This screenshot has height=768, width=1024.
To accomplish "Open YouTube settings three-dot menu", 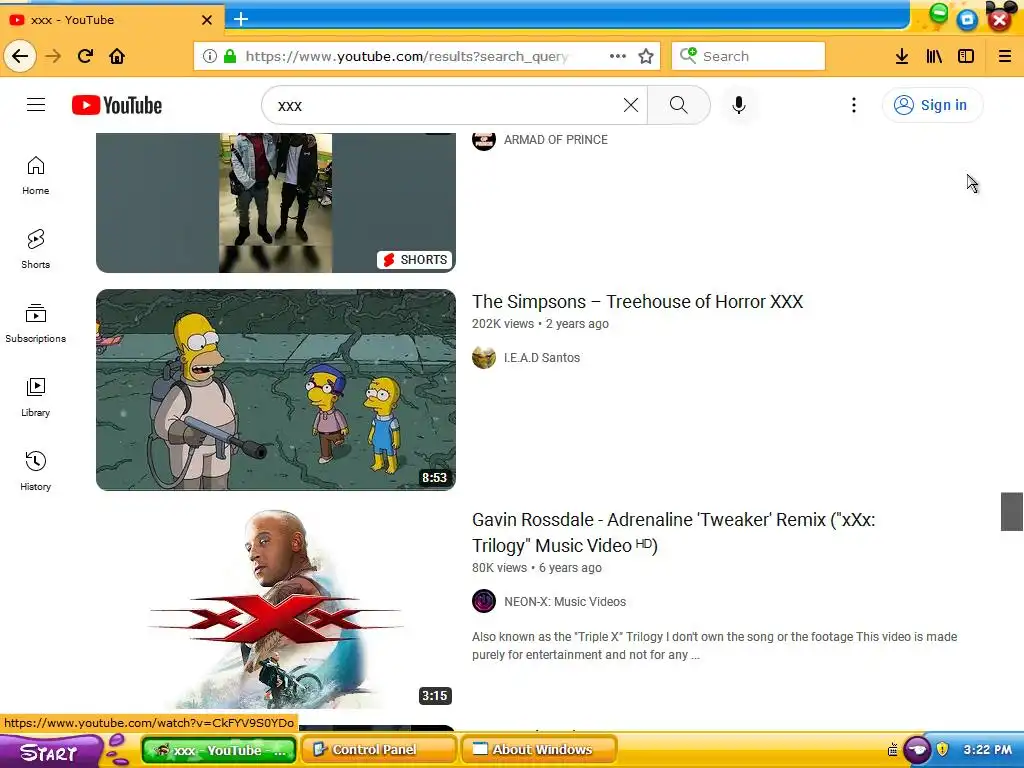I will tap(854, 105).
